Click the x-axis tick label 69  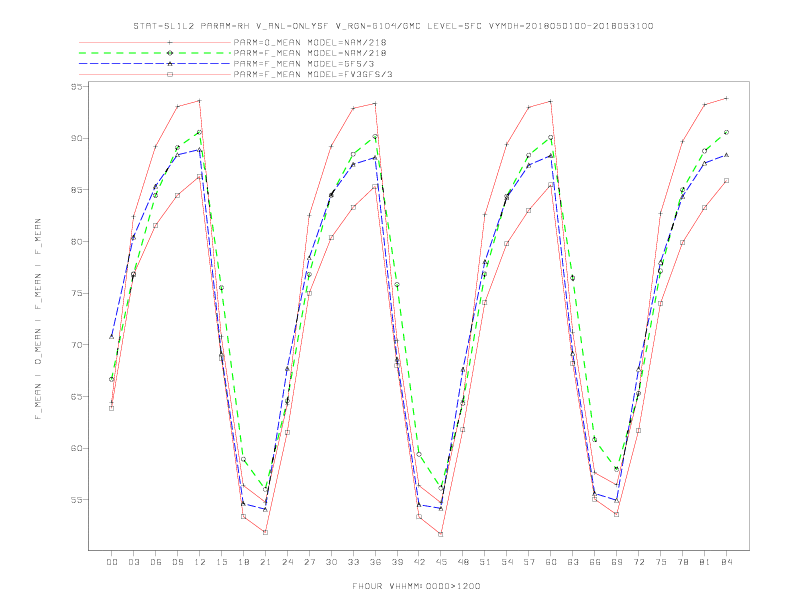point(617,562)
